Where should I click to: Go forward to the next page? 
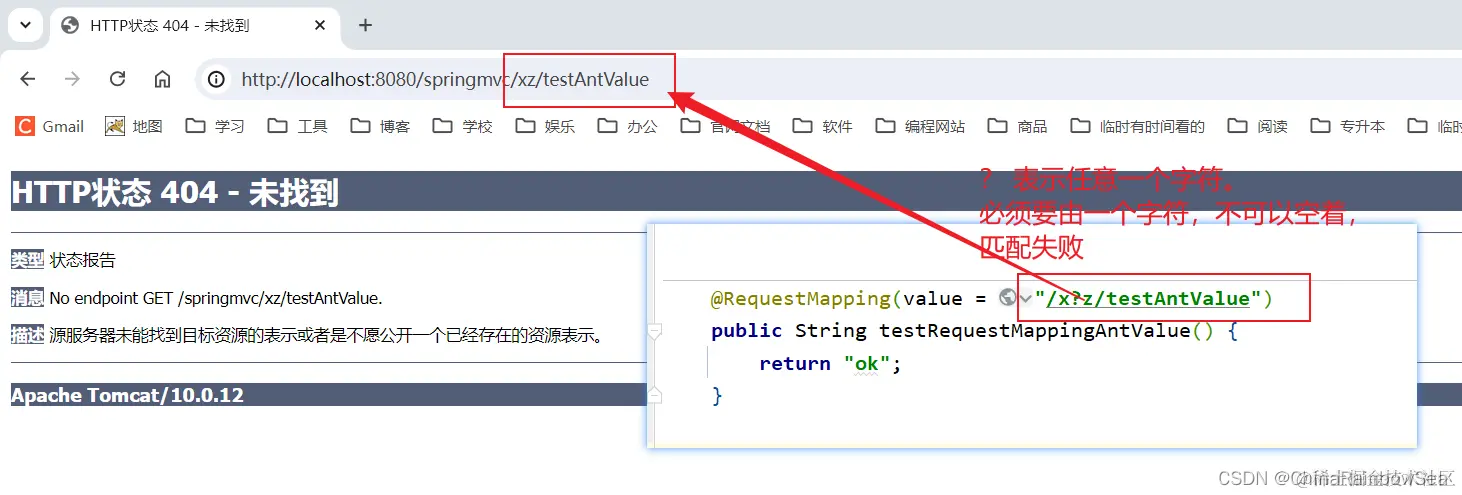[72, 79]
